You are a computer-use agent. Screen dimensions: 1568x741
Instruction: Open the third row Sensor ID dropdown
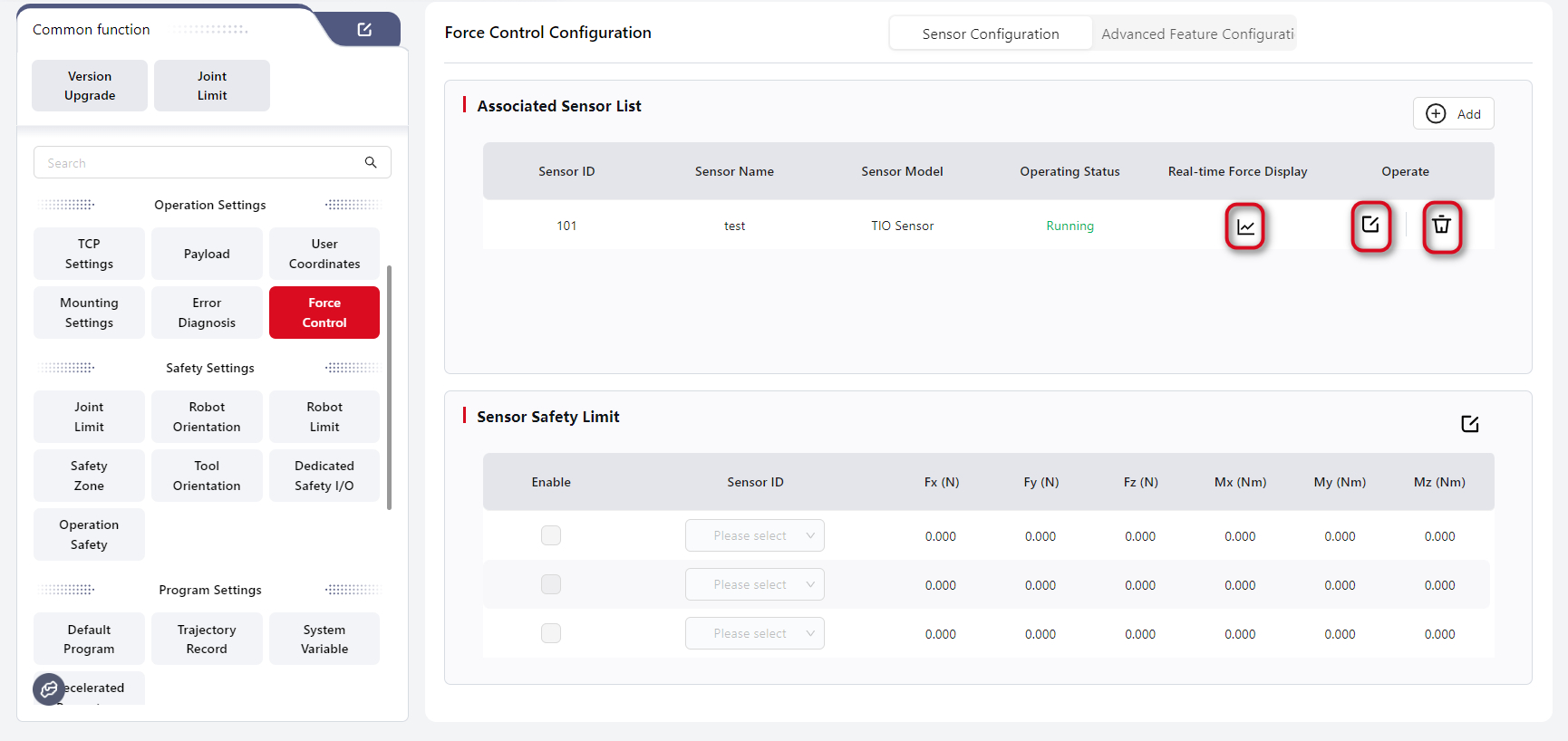pos(754,633)
